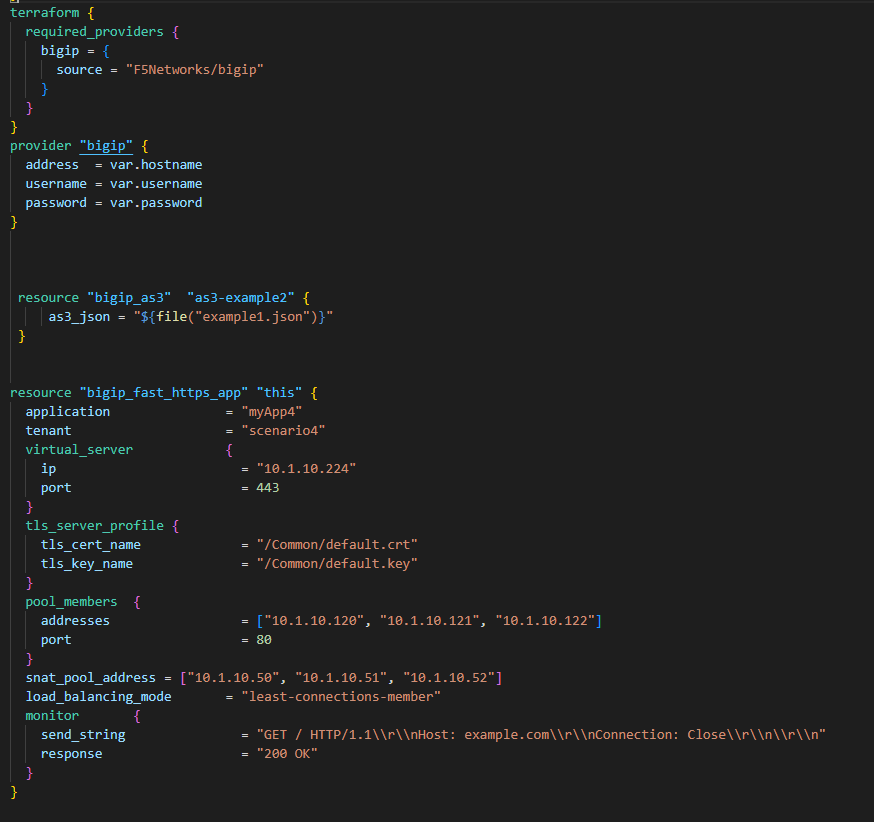874x822 pixels.
Task: Select 'required_providers' block name
Action: tap(95, 32)
